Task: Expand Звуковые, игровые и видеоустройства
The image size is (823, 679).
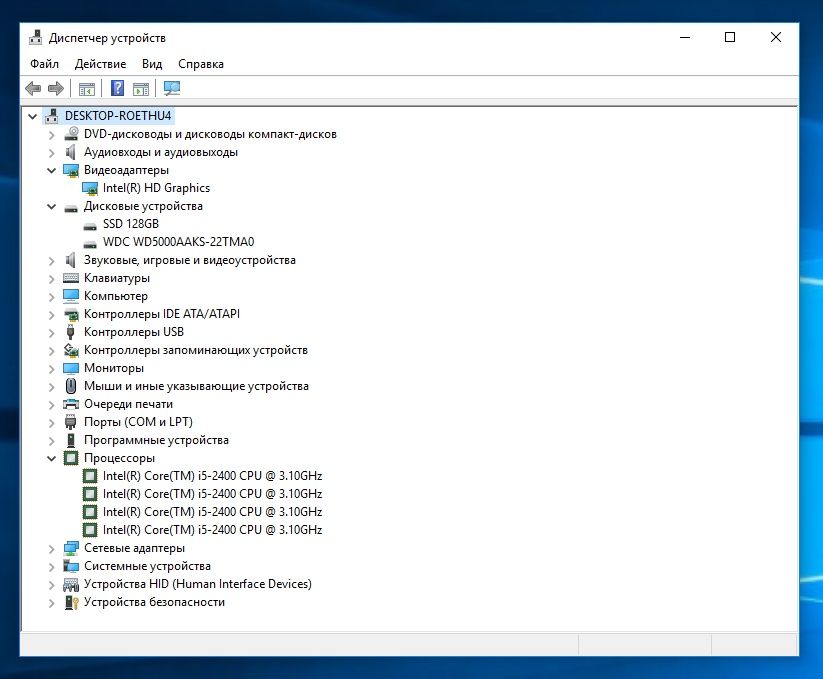Action: [x=51, y=261]
